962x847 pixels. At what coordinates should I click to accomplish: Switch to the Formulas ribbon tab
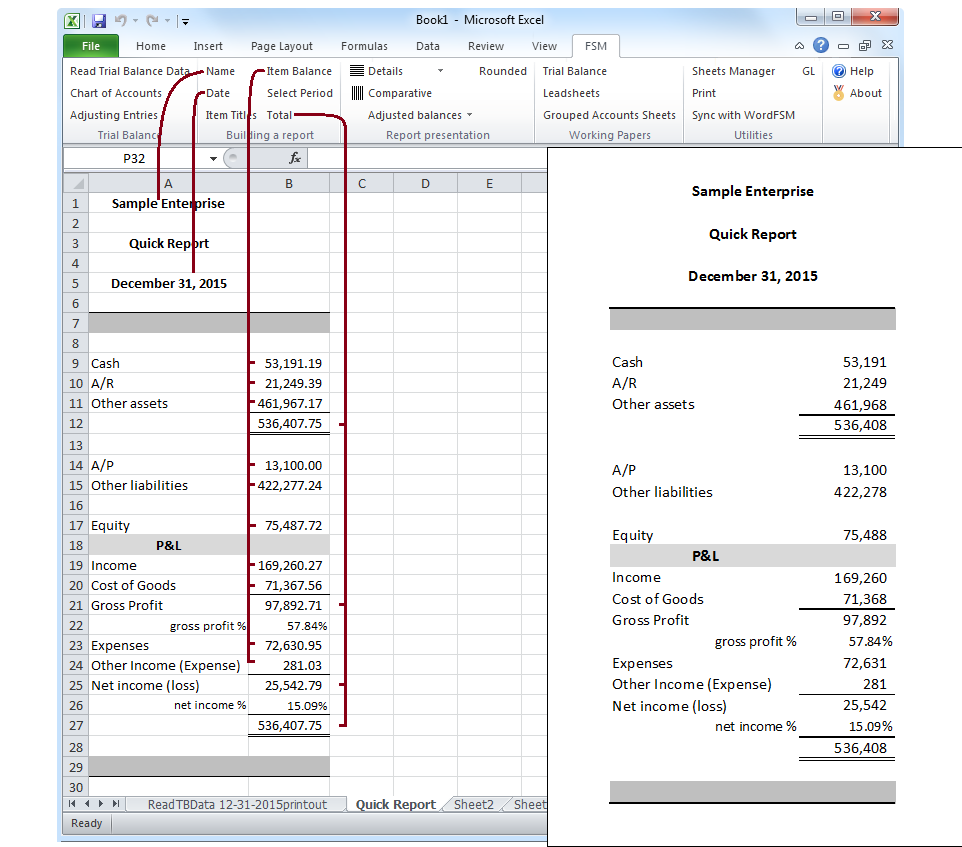tap(363, 45)
